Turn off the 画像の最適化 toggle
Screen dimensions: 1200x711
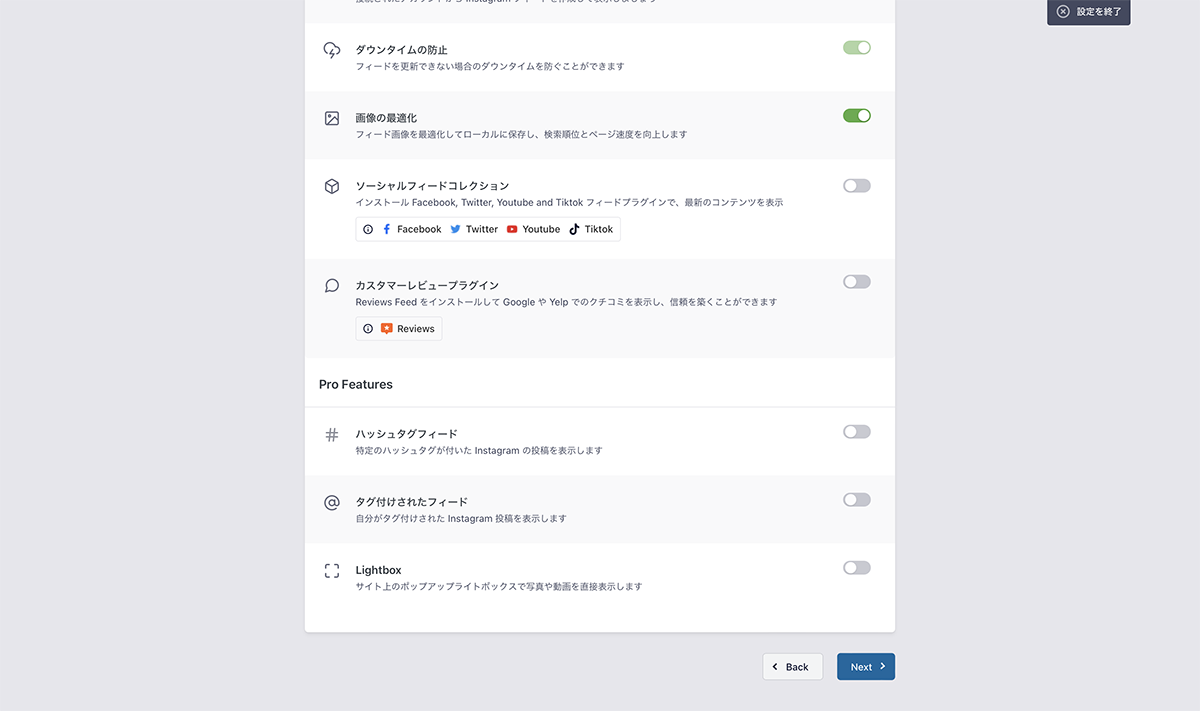857,116
